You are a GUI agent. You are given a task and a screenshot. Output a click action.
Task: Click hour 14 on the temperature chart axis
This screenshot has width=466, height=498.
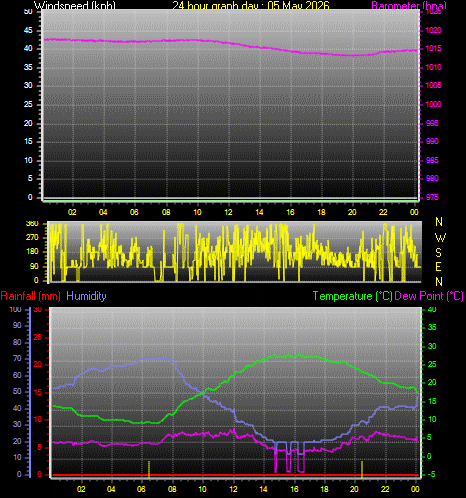[263, 489]
